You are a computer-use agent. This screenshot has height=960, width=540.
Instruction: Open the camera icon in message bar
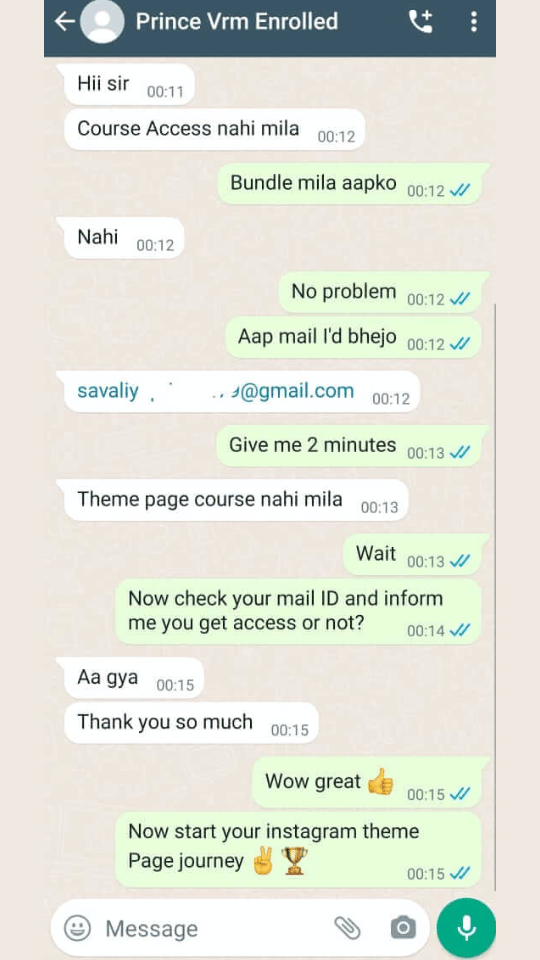[403, 928]
